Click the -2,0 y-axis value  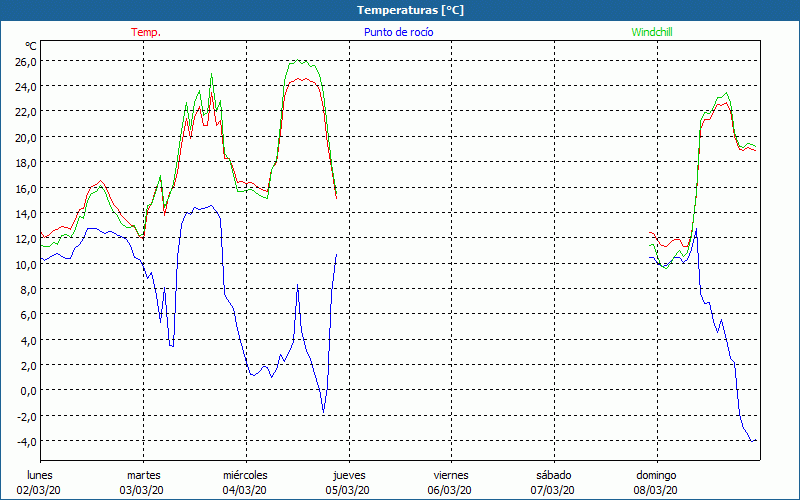tap(27, 417)
